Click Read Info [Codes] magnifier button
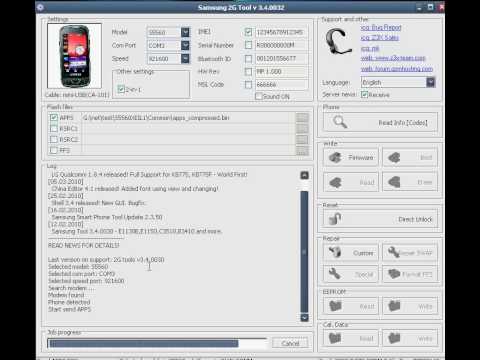Screen dimensions: 480x360 click(x=380, y=122)
